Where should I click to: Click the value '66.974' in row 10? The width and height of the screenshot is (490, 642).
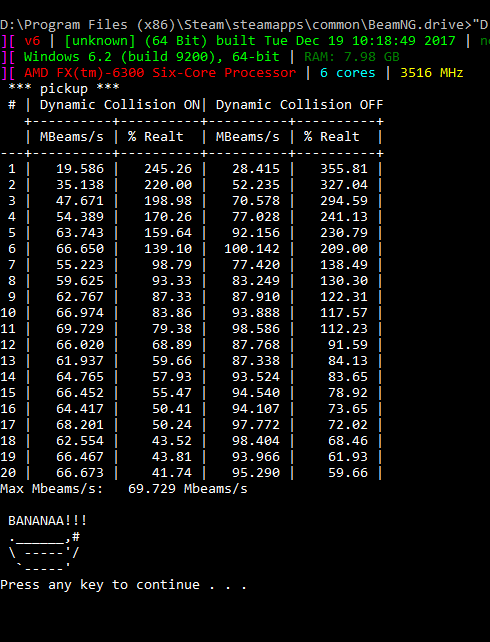80,312
